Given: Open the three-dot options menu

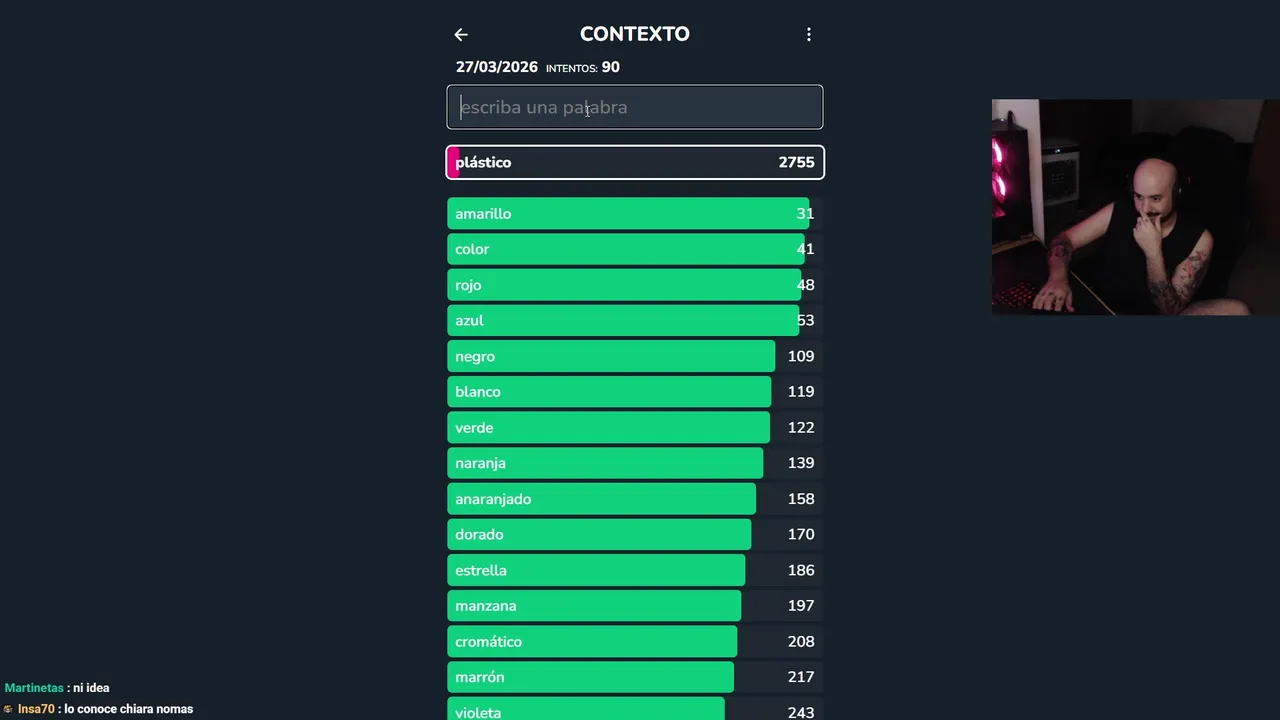Looking at the screenshot, I should [809, 35].
